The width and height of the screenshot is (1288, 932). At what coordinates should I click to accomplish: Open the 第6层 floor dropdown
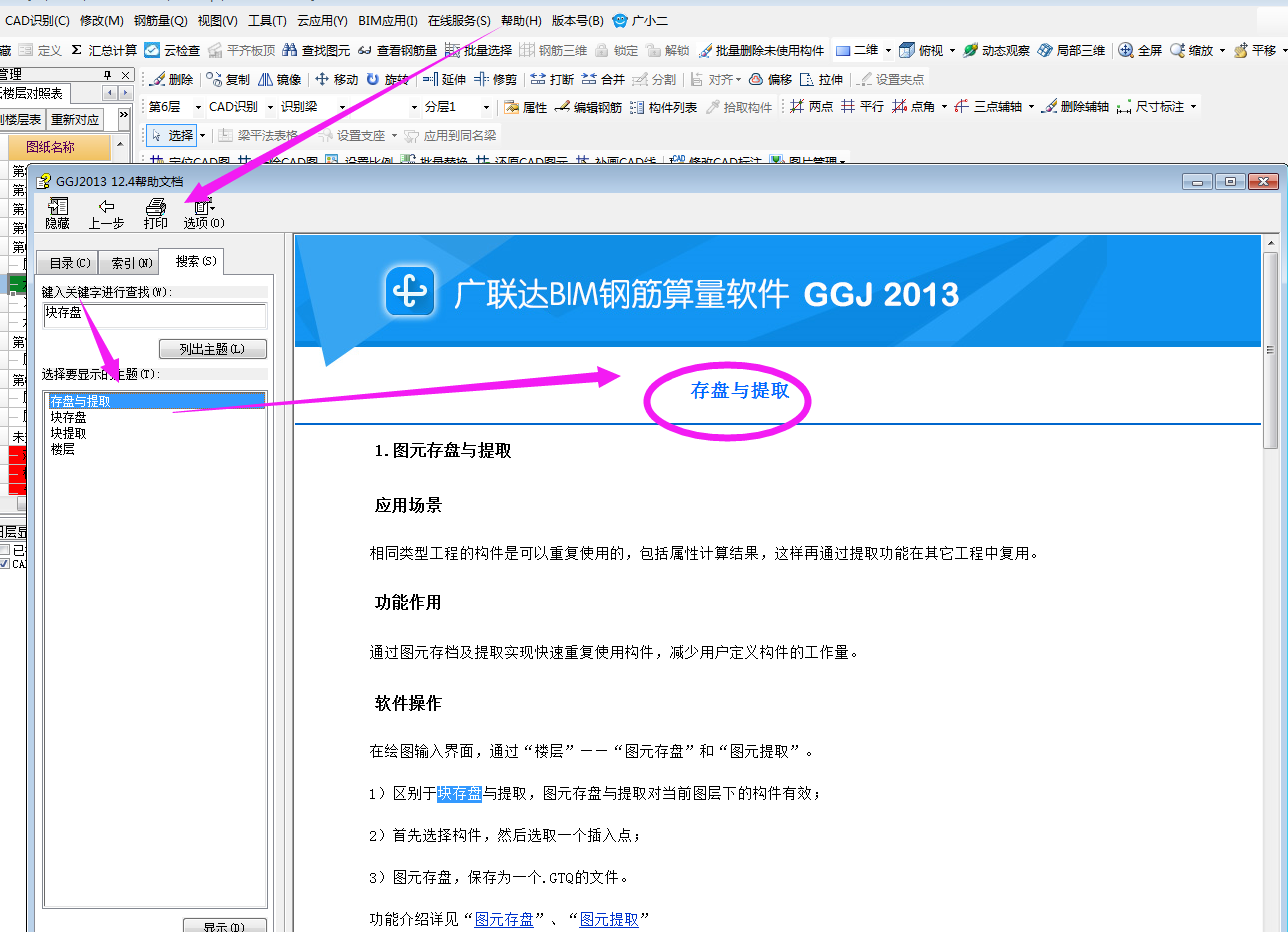click(x=175, y=107)
